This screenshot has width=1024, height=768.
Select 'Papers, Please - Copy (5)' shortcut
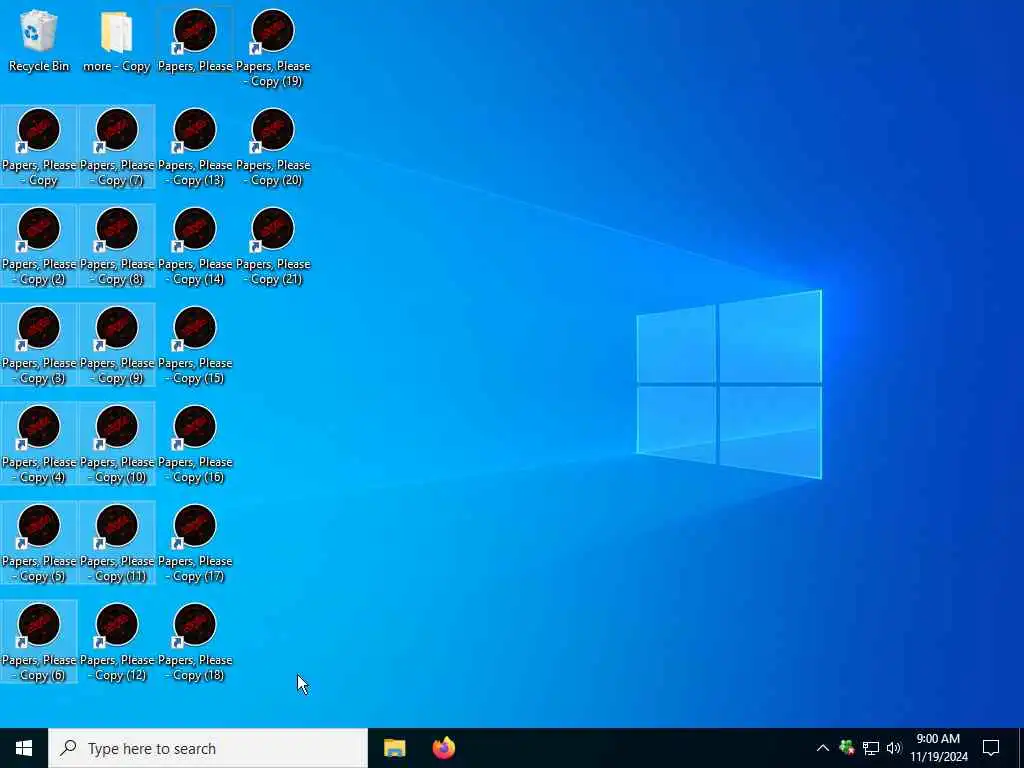[x=39, y=543]
